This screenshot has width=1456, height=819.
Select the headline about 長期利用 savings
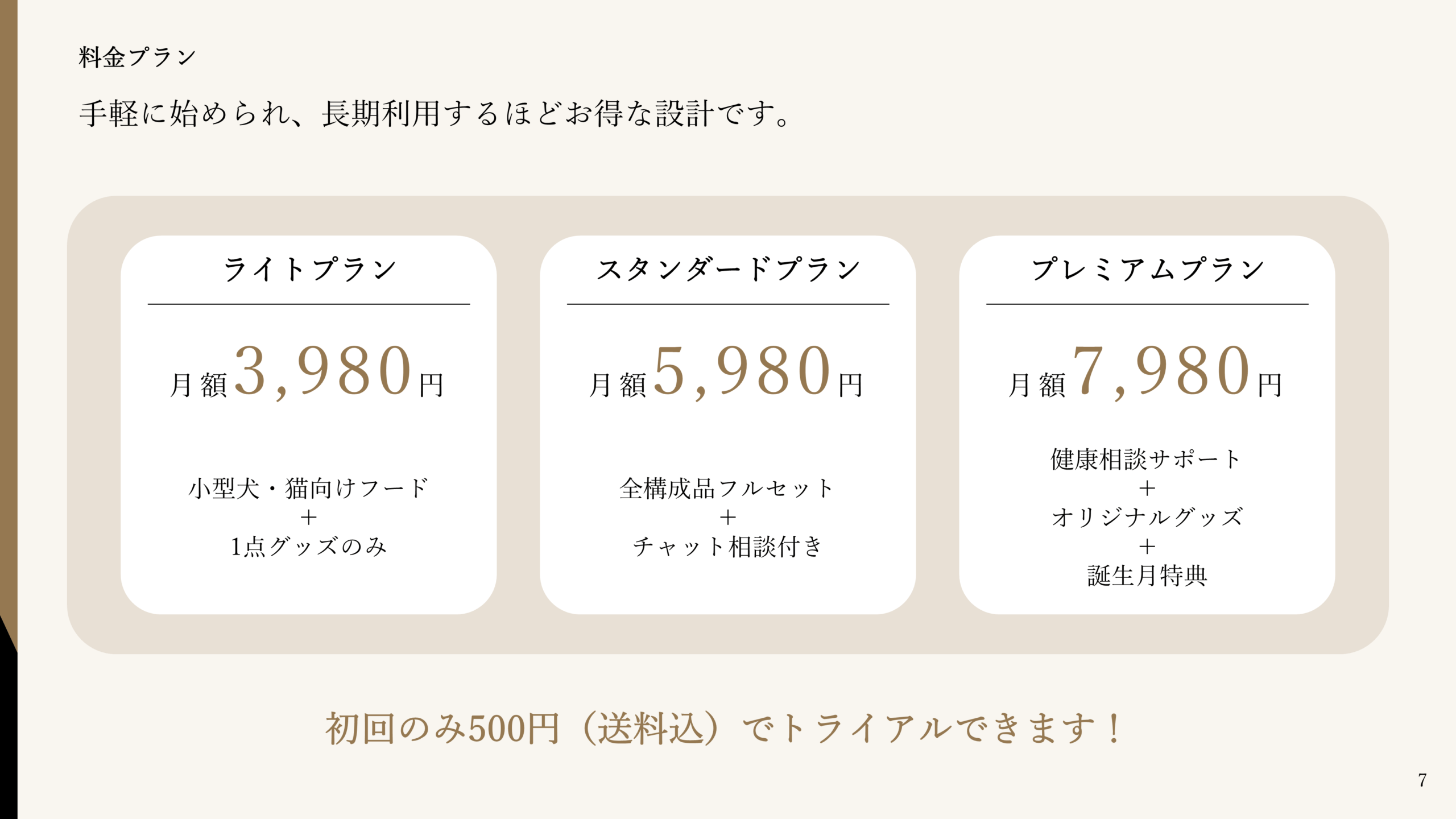pos(435,113)
